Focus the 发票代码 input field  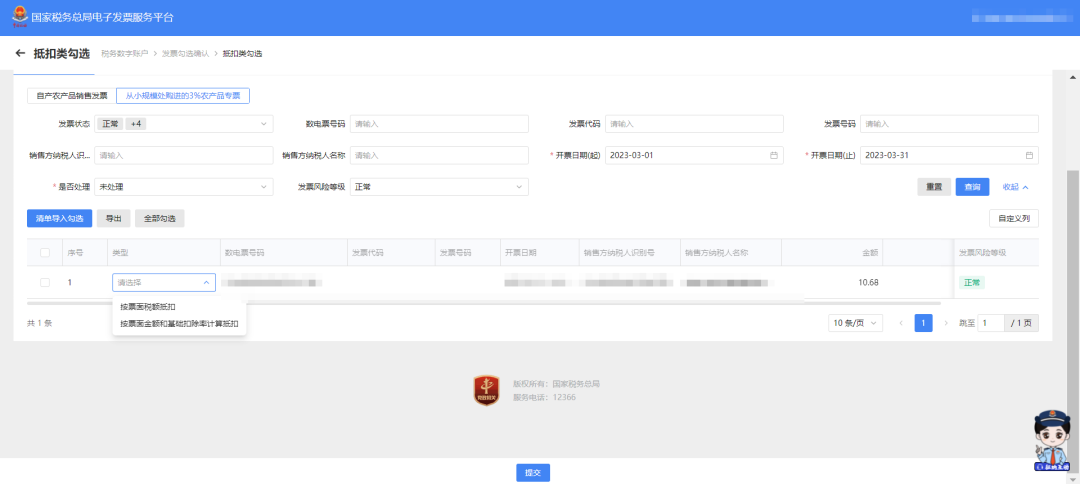694,124
